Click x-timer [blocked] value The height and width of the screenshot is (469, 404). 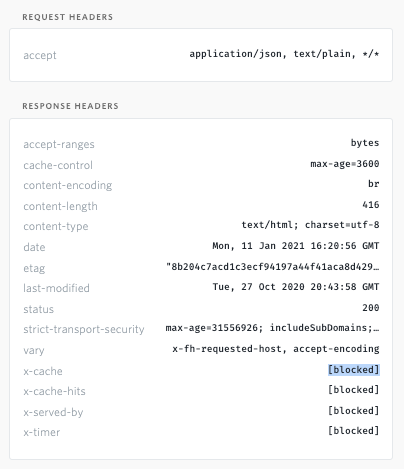(x=354, y=431)
